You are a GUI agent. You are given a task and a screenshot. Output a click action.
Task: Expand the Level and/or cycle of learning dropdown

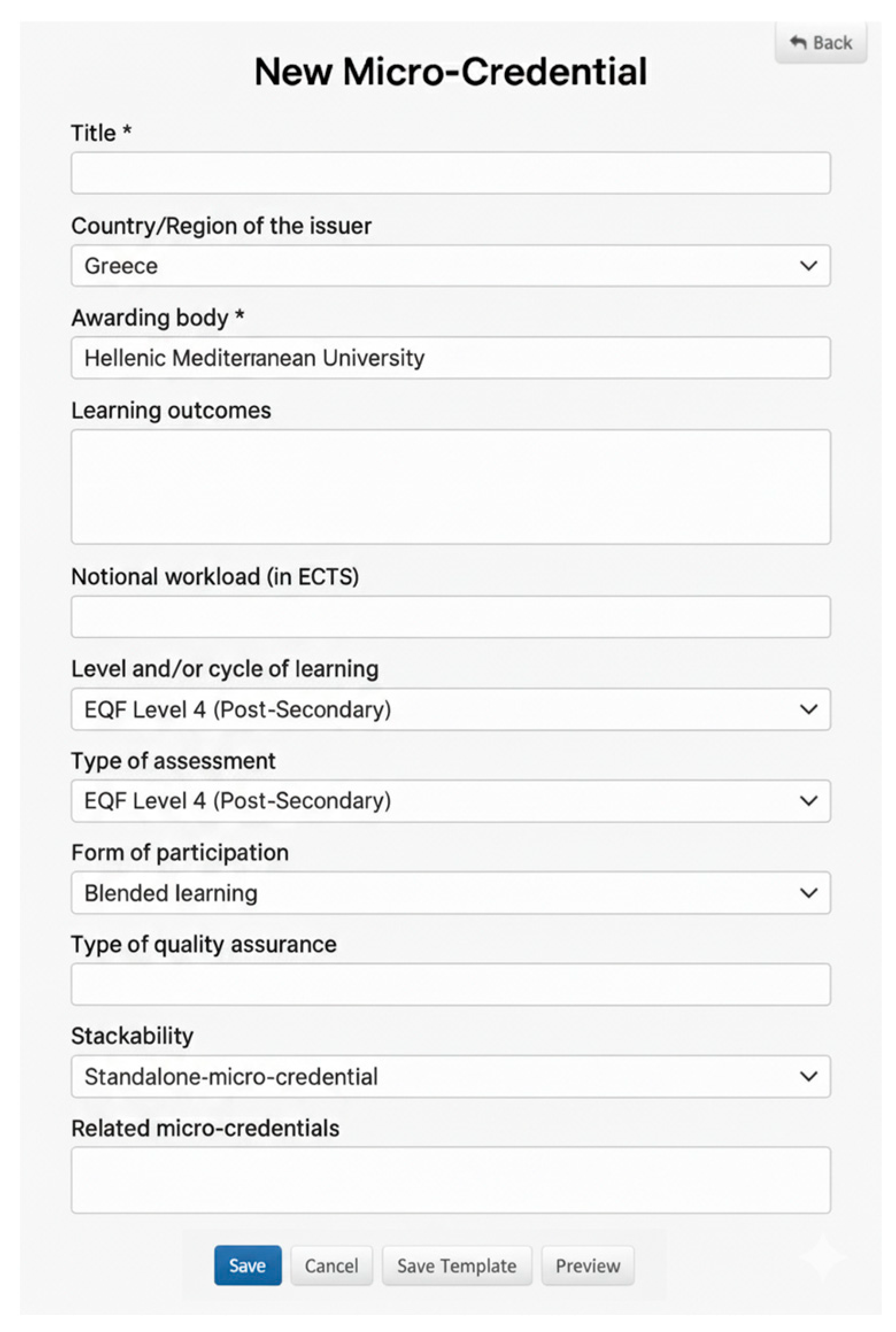tap(450, 709)
